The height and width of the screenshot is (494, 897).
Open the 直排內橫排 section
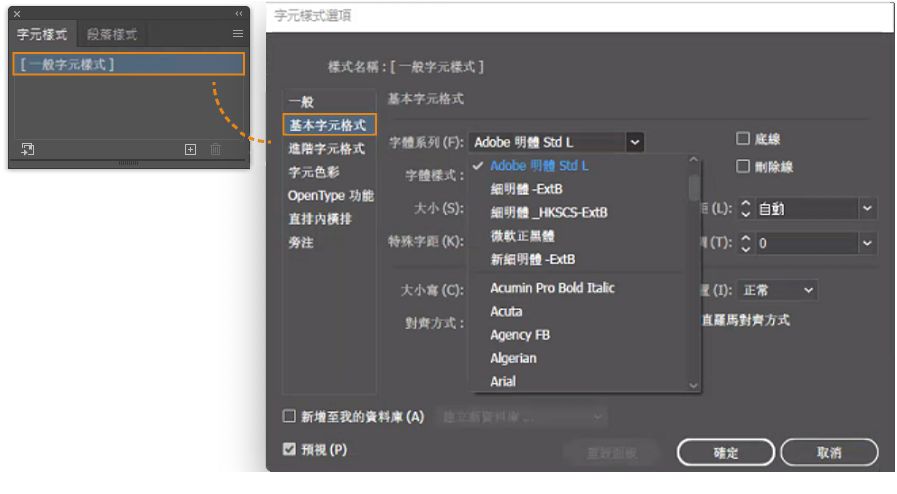pos(320,219)
